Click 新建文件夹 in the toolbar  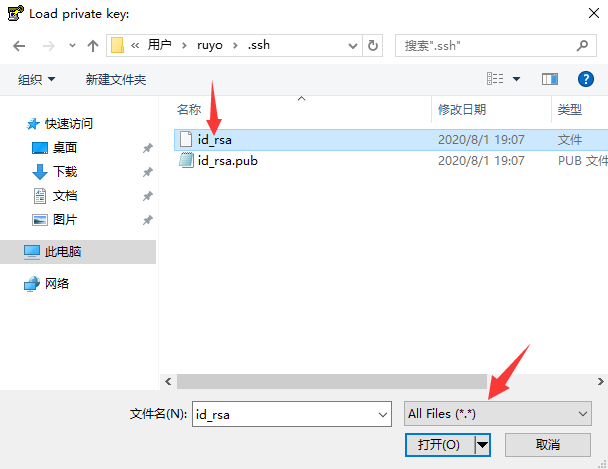click(x=116, y=79)
